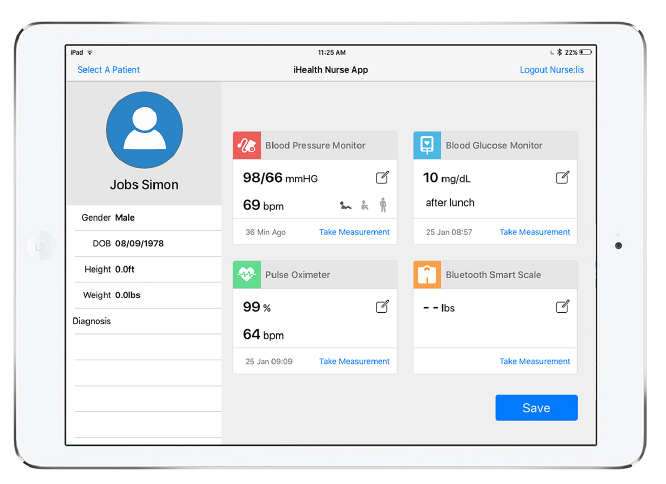666x484 pixels.
Task: Take Measurement for Pulse Oximeter
Action: pyautogui.click(x=354, y=362)
